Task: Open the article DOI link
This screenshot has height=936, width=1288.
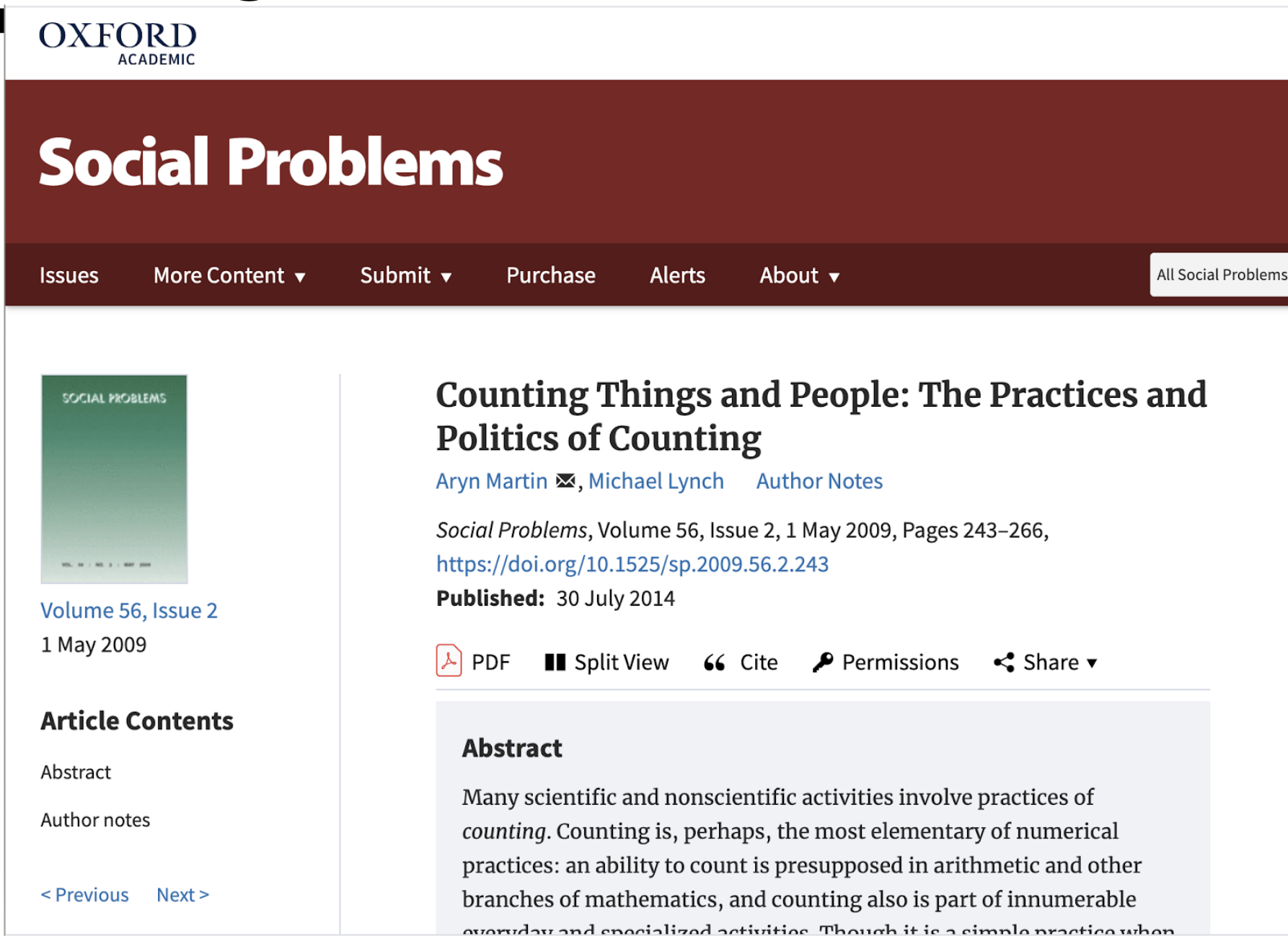Action: point(632,564)
